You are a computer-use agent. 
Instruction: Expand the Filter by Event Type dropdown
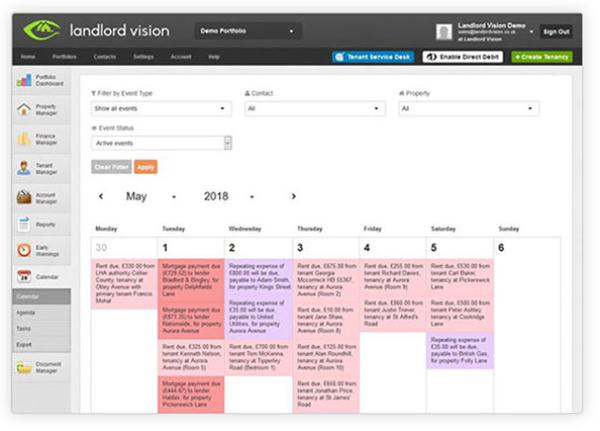coord(161,109)
